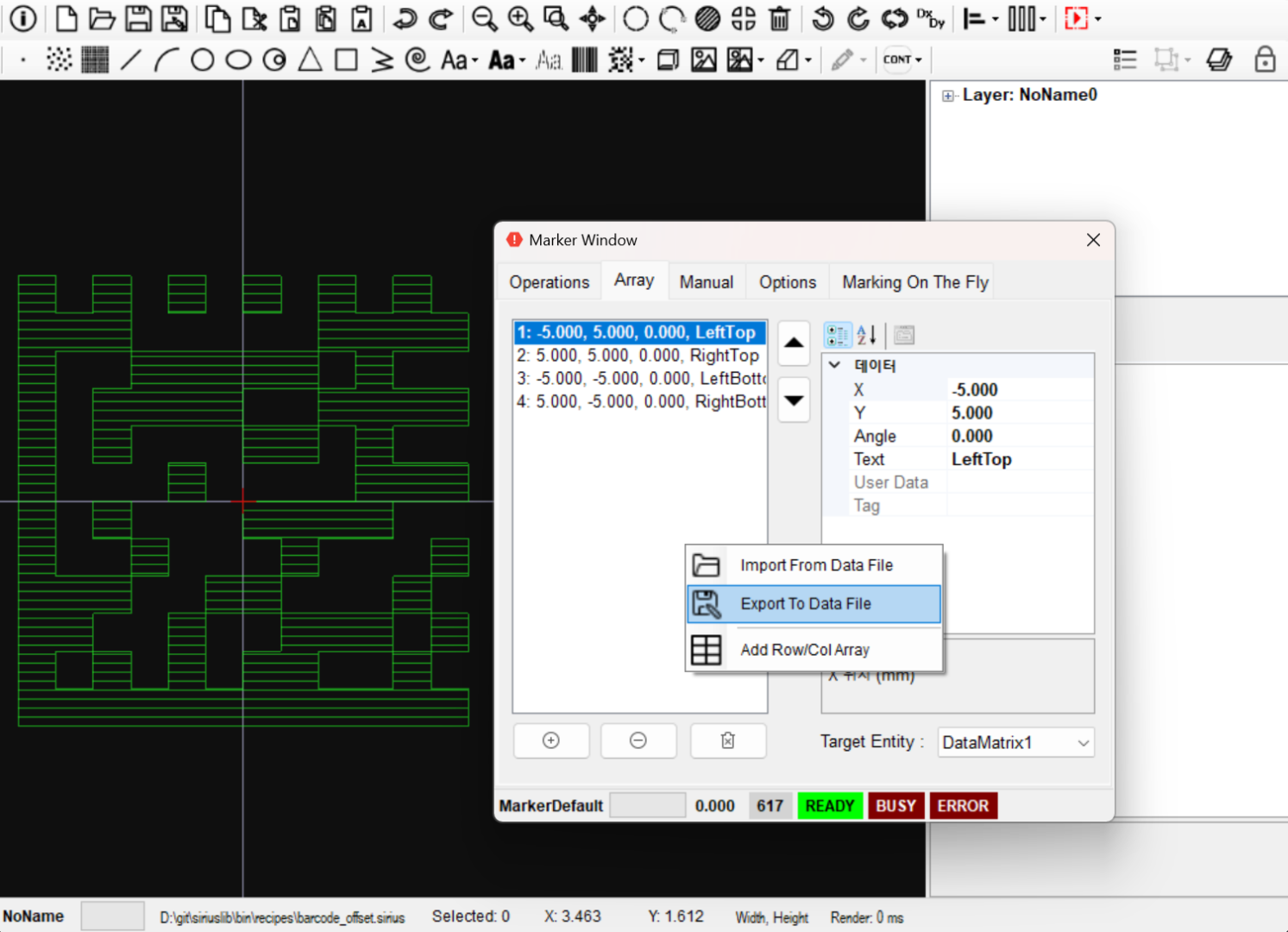Clear array list with trash button
This screenshot has height=932, width=1288.
[x=728, y=740]
